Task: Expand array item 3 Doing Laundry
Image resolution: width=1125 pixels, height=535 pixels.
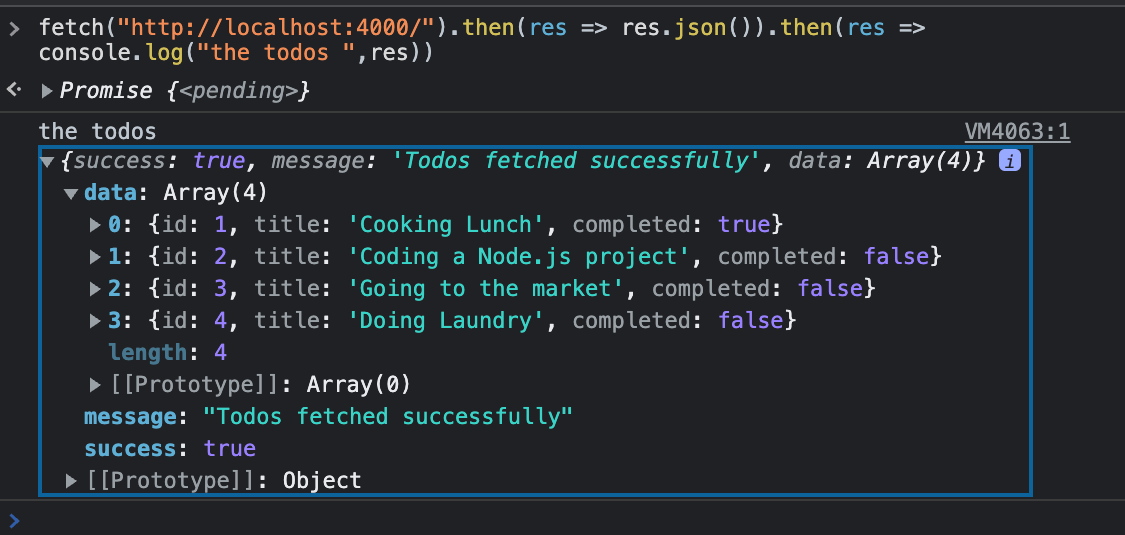Action: 95,321
